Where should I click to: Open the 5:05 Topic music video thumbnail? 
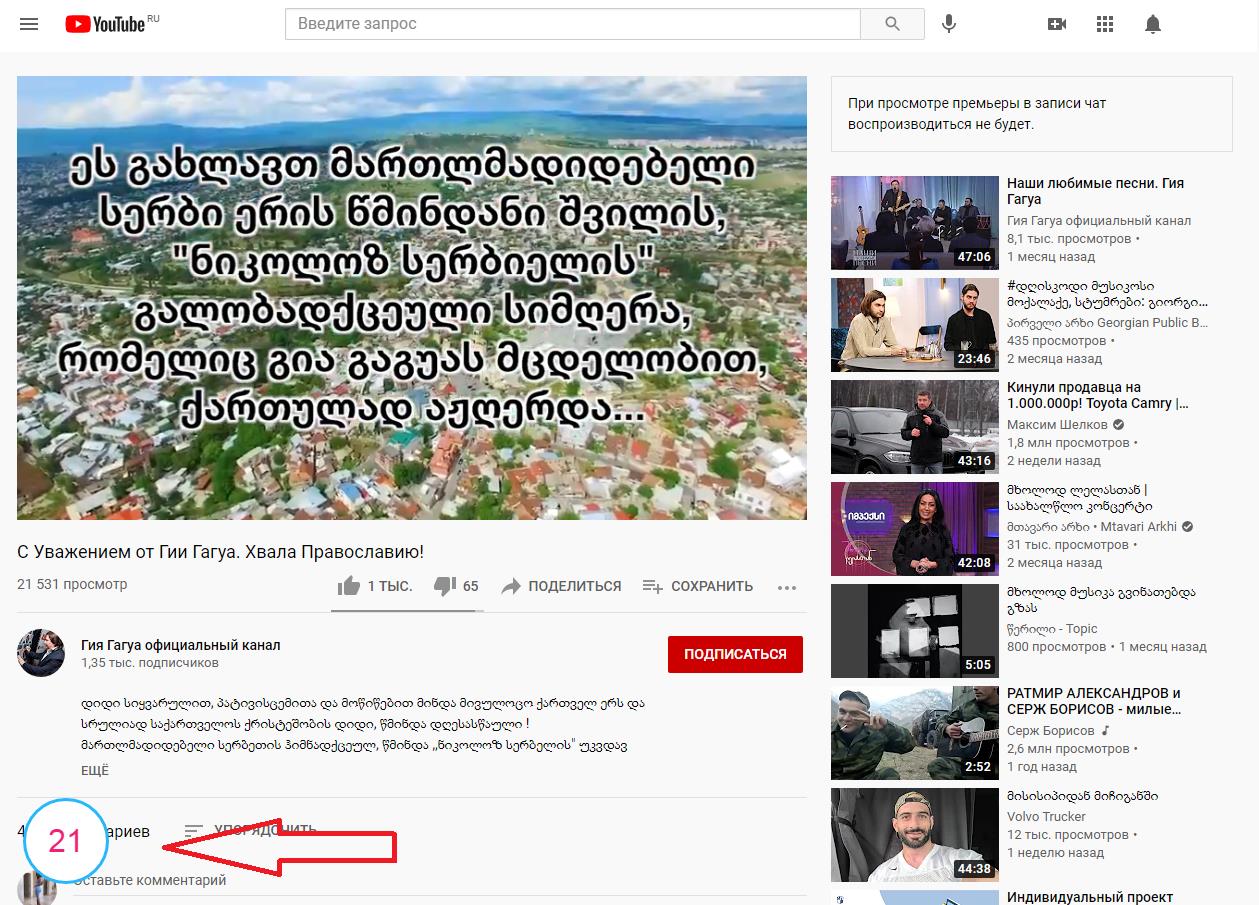click(x=915, y=631)
